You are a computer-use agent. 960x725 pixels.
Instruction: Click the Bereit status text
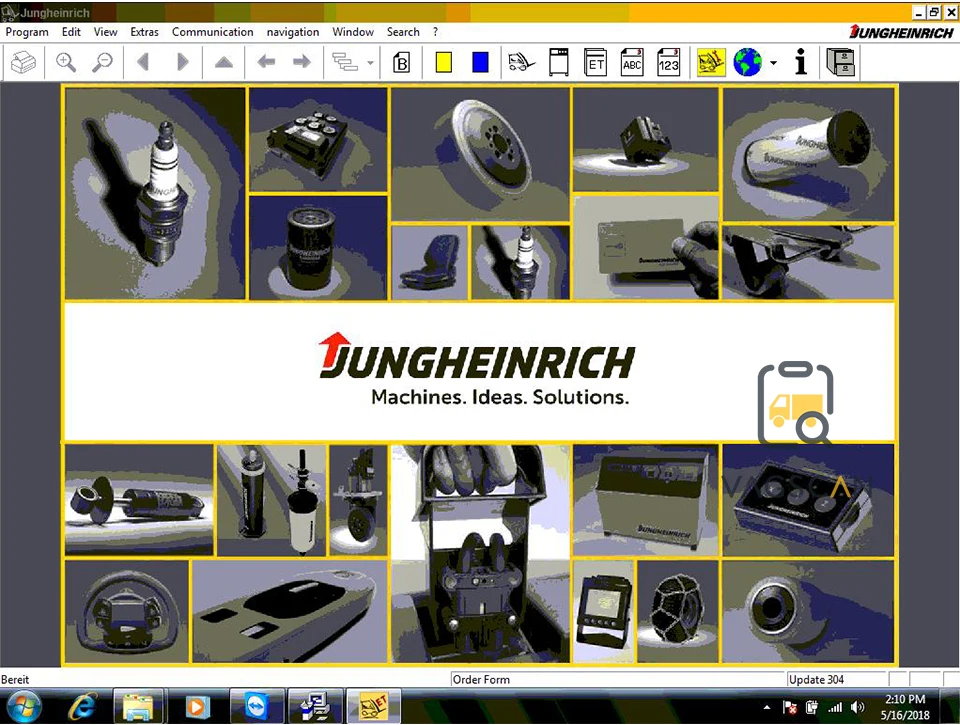click(15, 679)
